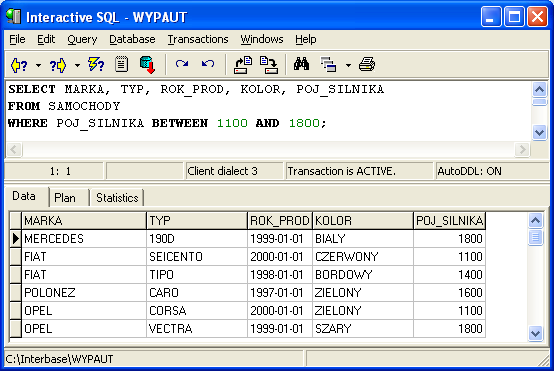The image size is (554, 371).
Task: Click SQL editor scroll down arrow
Action: (539, 133)
